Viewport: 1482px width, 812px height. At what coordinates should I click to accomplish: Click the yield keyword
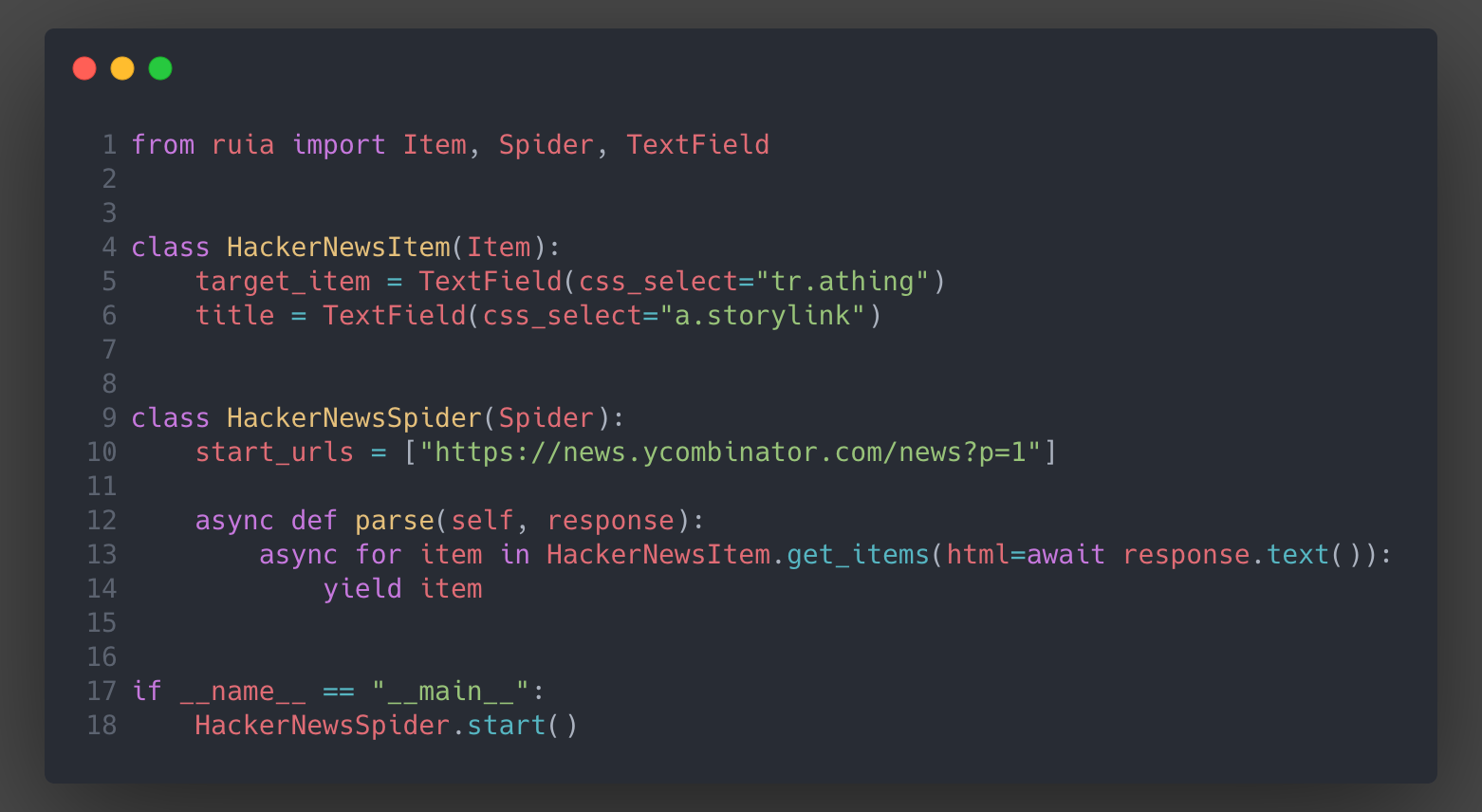(x=362, y=588)
